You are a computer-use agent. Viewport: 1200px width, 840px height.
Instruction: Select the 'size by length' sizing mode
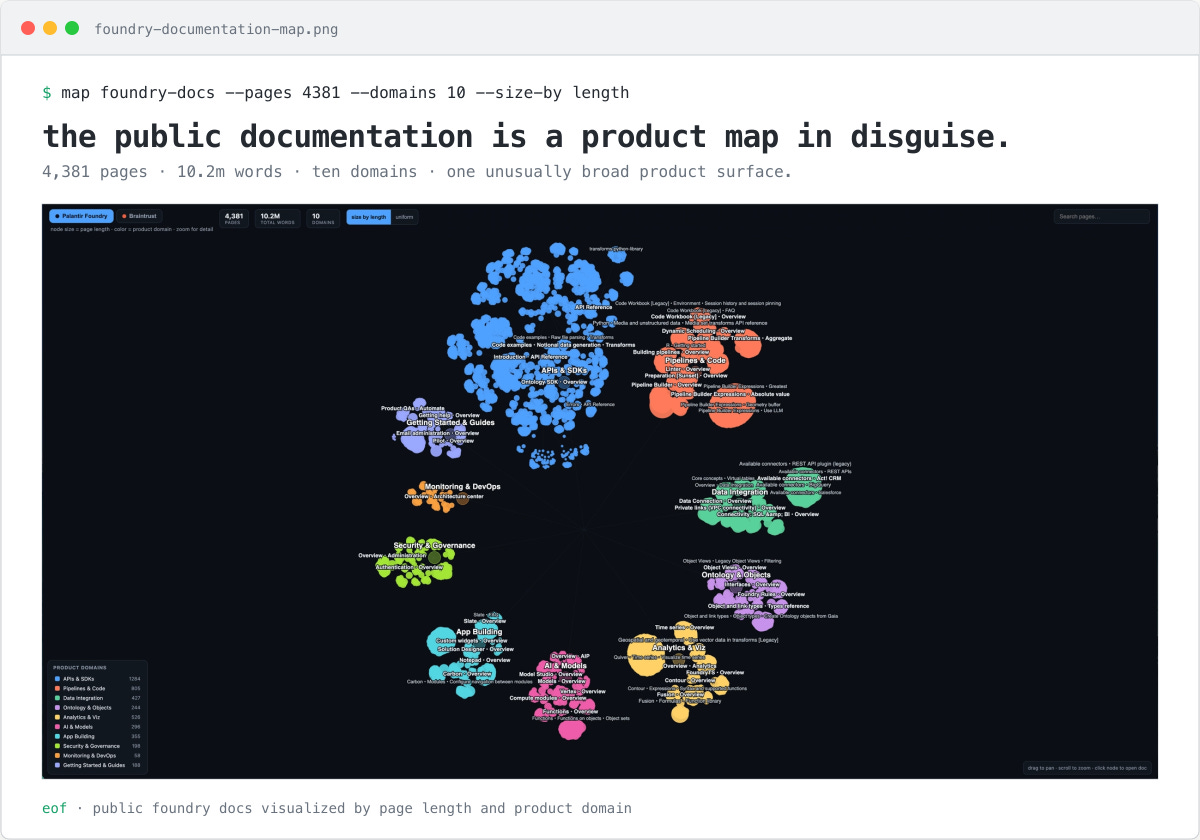[367, 216]
